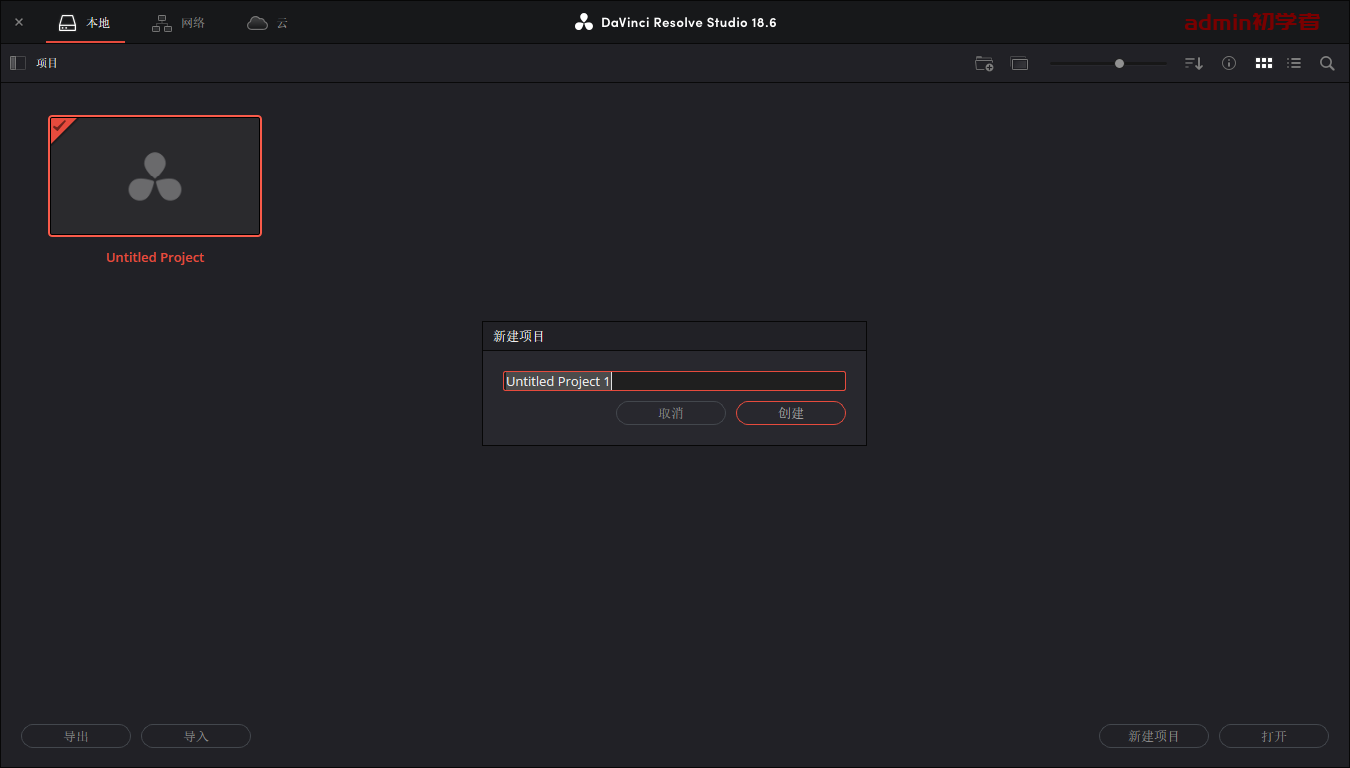
Task: Click the icon right of the new folder icon
Action: (x=1019, y=63)
